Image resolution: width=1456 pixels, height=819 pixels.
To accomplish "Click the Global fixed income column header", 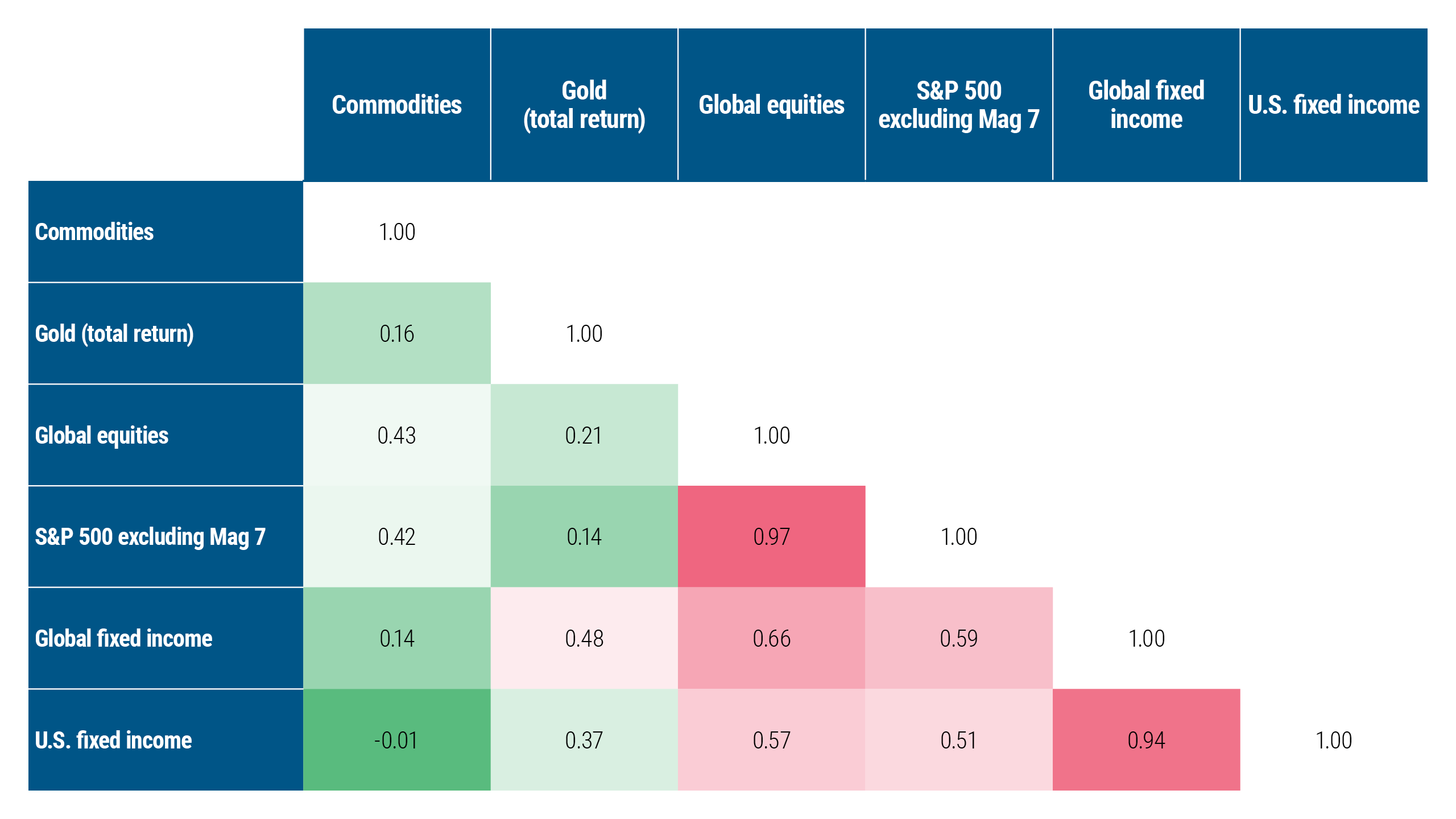I will [1146, 105].
